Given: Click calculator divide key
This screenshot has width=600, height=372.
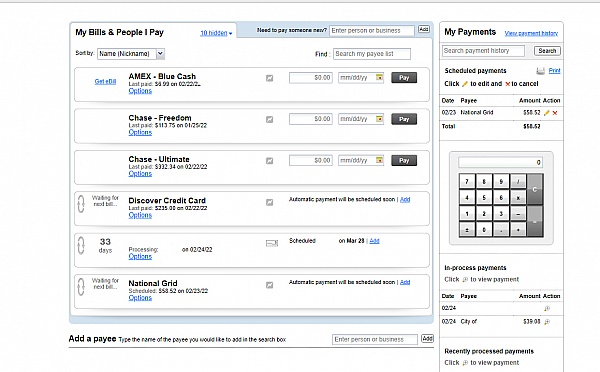Looking at the screenshot, I should (x=518, y=182).
